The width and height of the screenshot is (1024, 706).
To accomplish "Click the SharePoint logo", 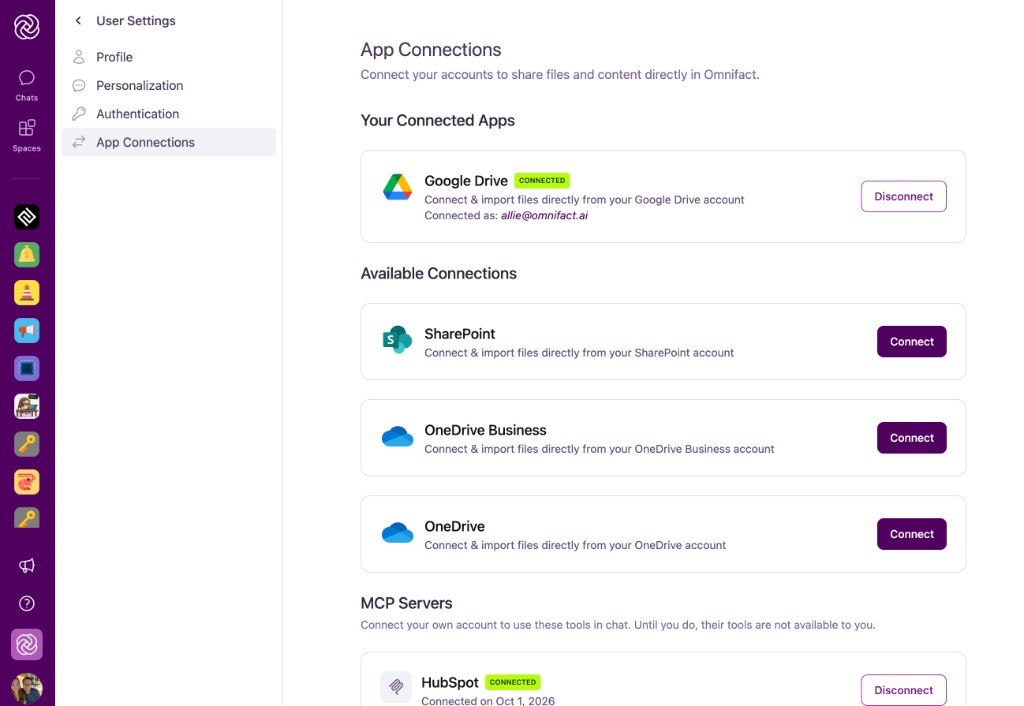I will click(x=397, y=340).
